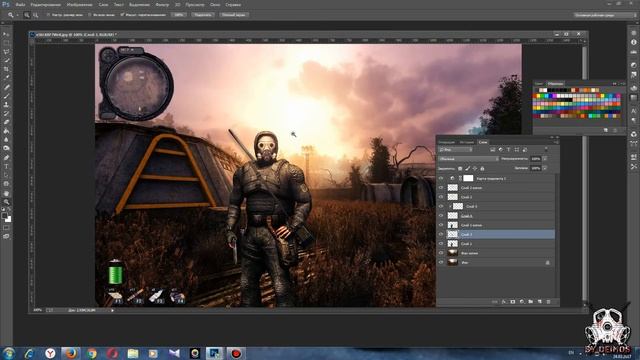This screenshot has width=640, height=360.
Task: Open the blend mode dropdown
Action: [469, 159]
